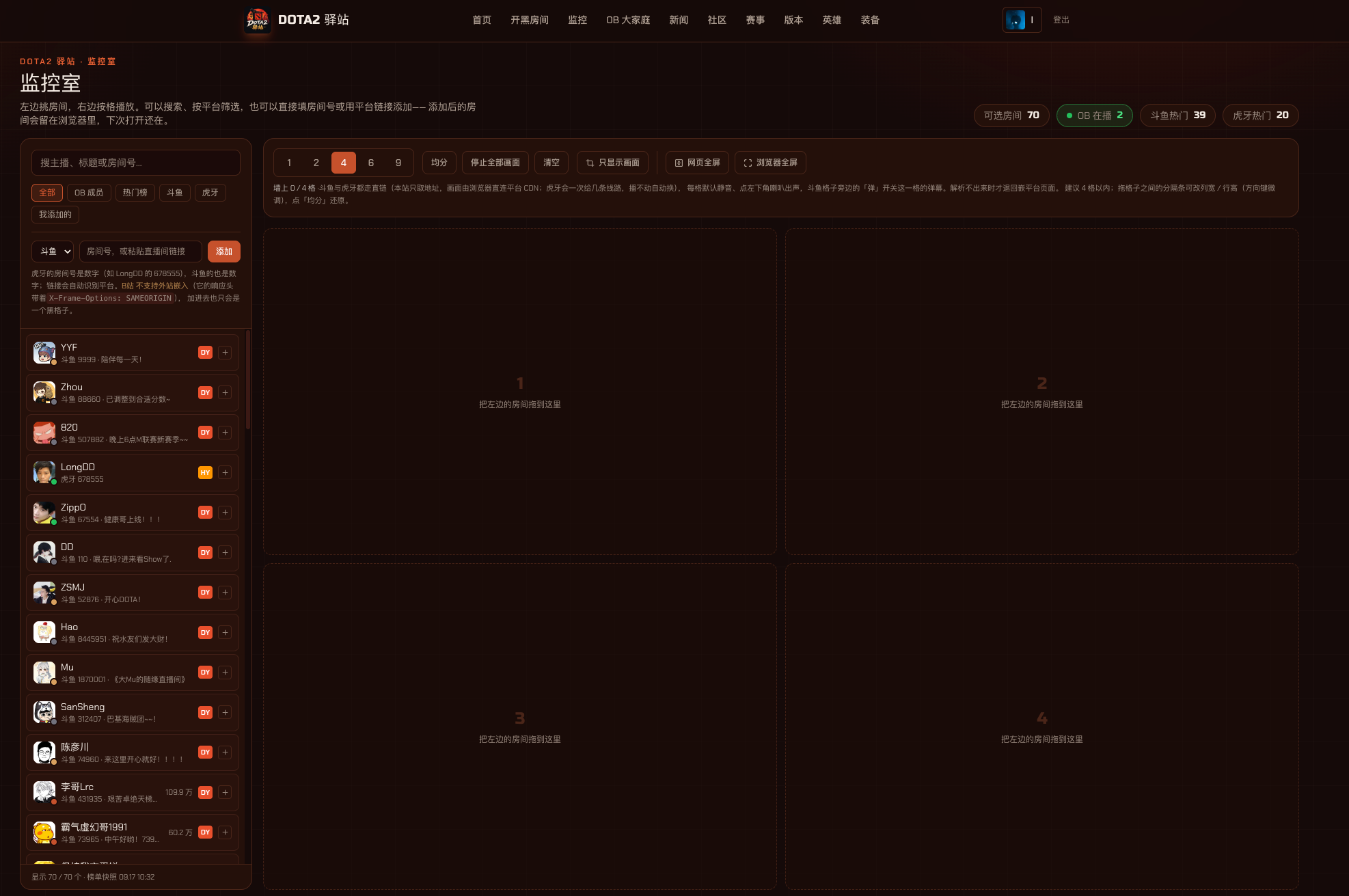Open 赛事 navigation item
1349x896 pixels.
pos(755,20)
